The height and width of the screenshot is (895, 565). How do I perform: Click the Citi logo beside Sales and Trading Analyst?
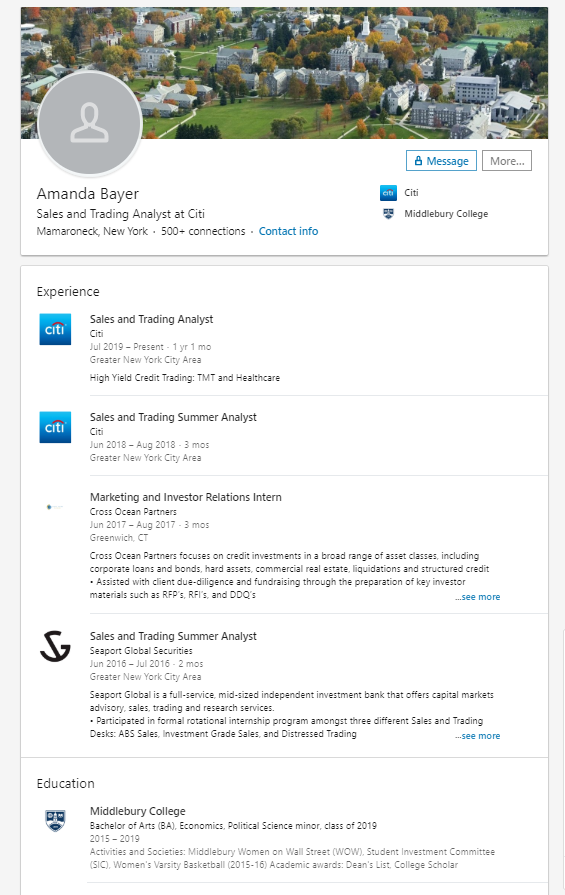coord(55,329)
